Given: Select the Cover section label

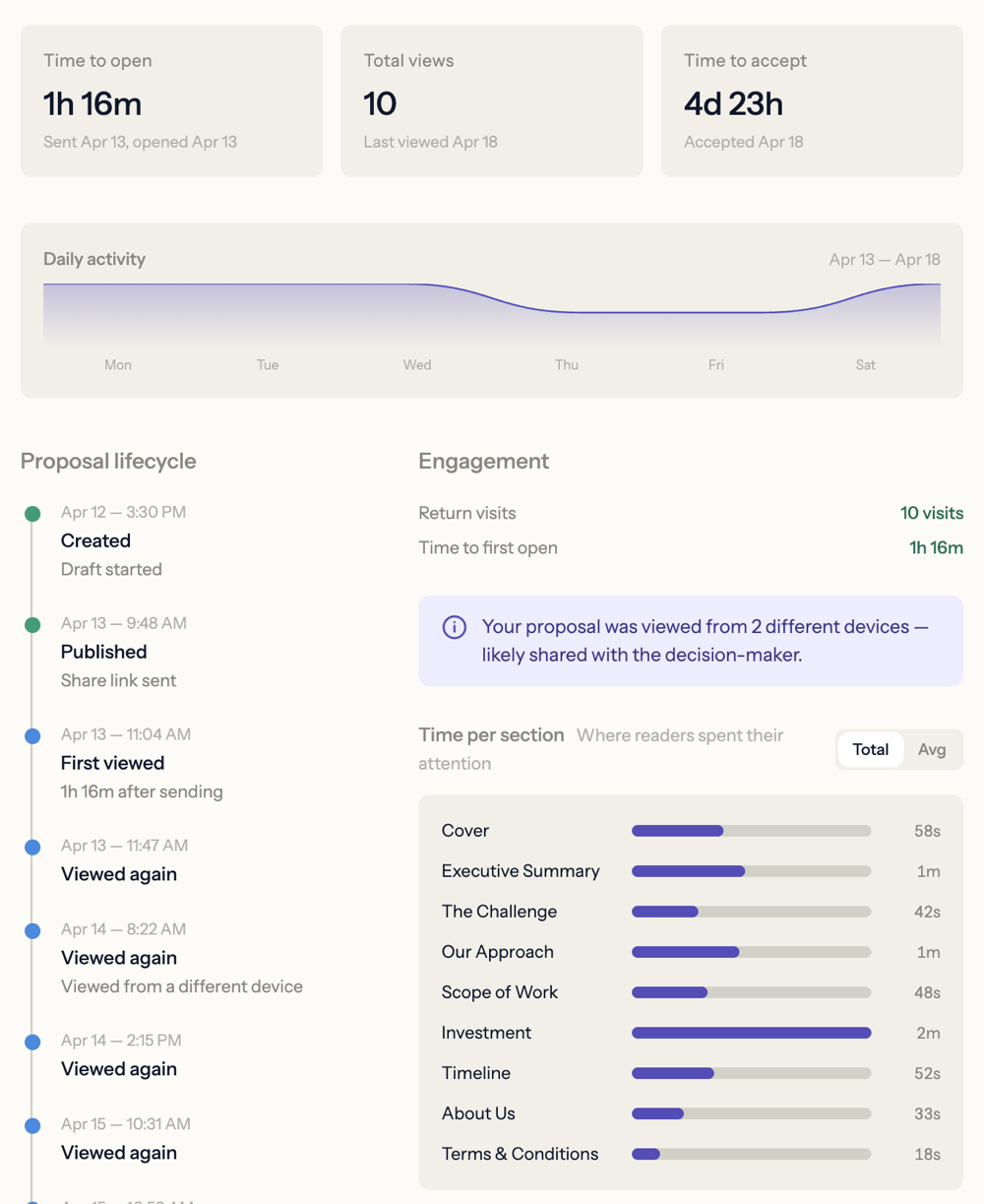Looking at the screenshot, I should pyautogui.click(x=465, y=831).
